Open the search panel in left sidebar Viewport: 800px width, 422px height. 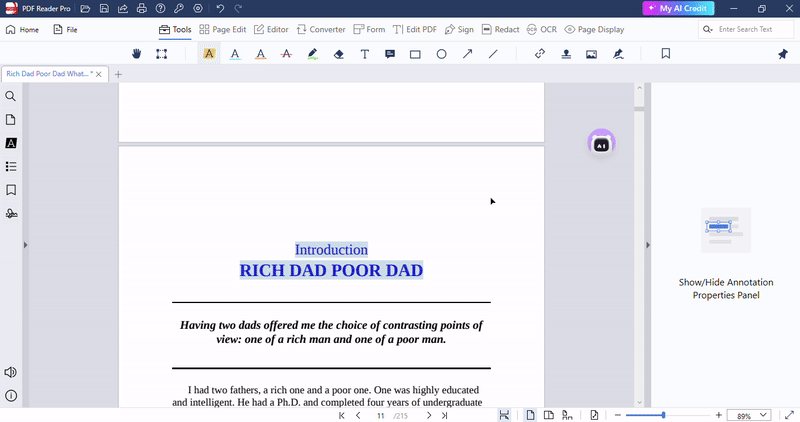coord(10,96)
